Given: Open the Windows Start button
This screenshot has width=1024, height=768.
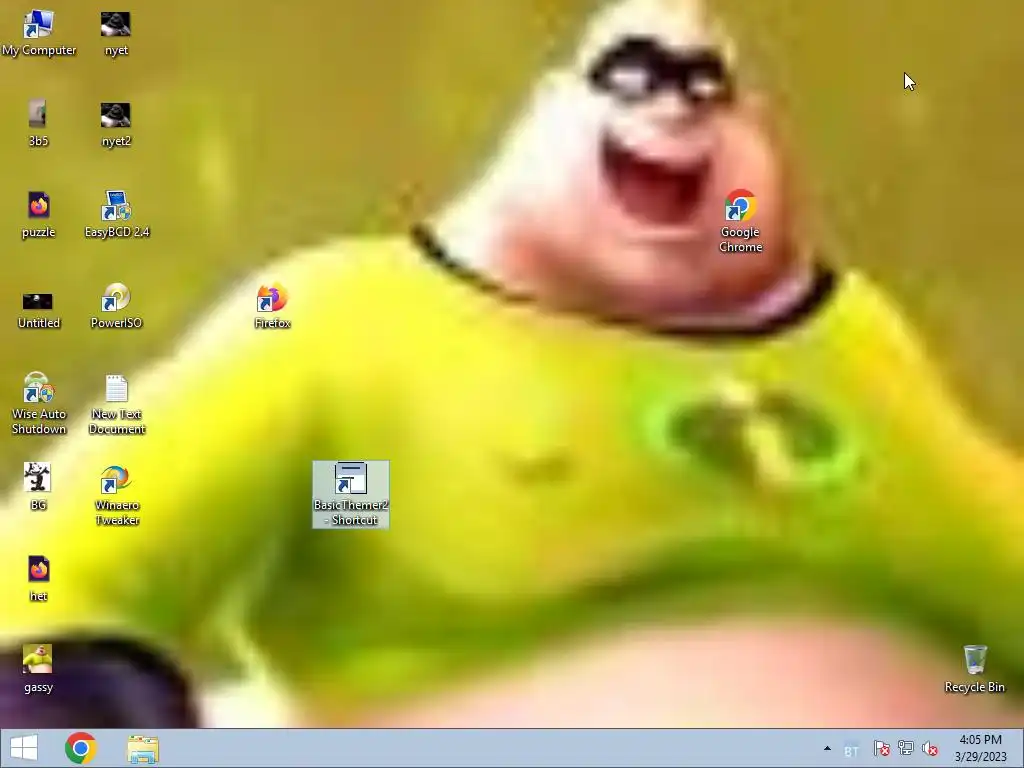Looking at the screenshot, I should click(24, 748).
